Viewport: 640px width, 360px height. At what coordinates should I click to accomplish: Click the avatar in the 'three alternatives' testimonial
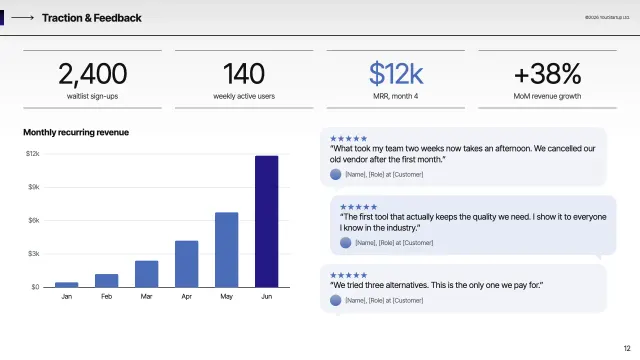(x=336, y=300)
